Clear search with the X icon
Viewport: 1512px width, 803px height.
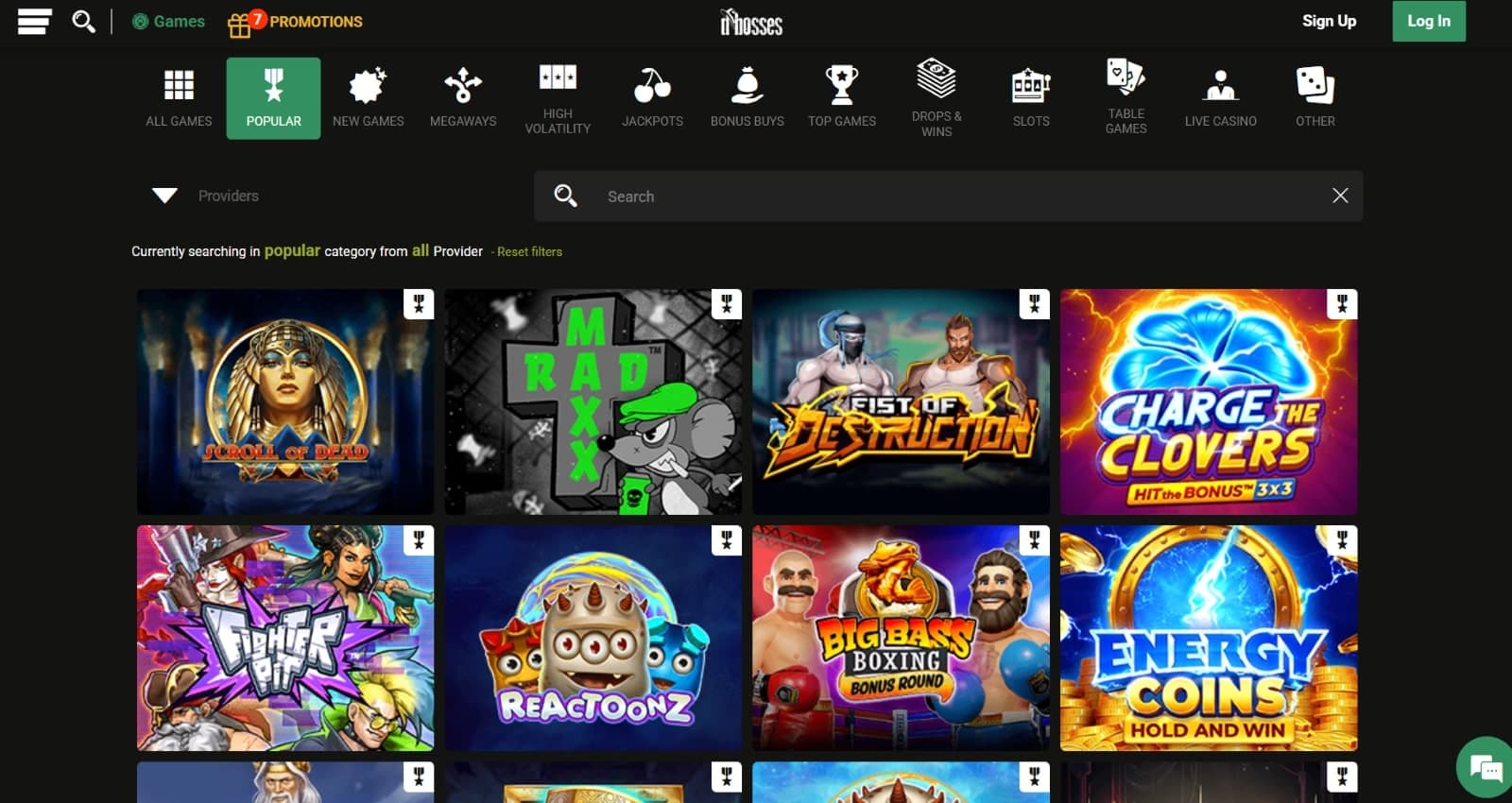point(1340,196)
